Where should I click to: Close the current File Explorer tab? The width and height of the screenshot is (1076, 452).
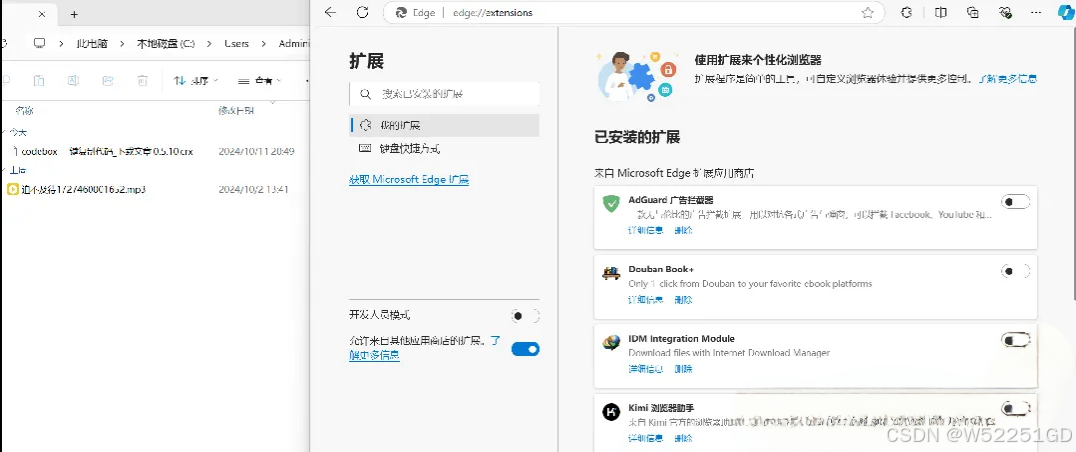(42, 14)
